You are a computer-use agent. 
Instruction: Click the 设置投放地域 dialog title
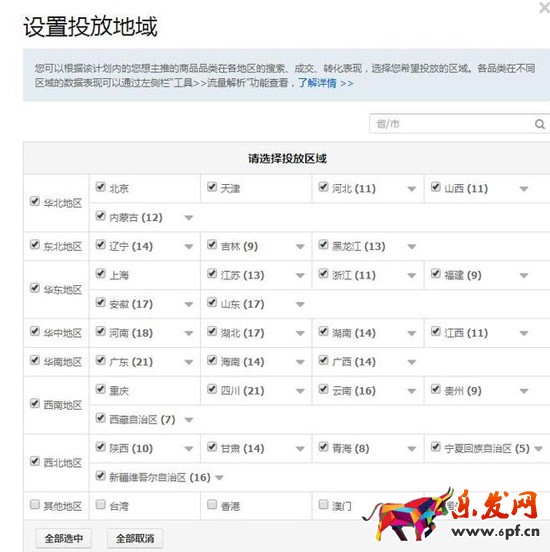pos(90,27)
